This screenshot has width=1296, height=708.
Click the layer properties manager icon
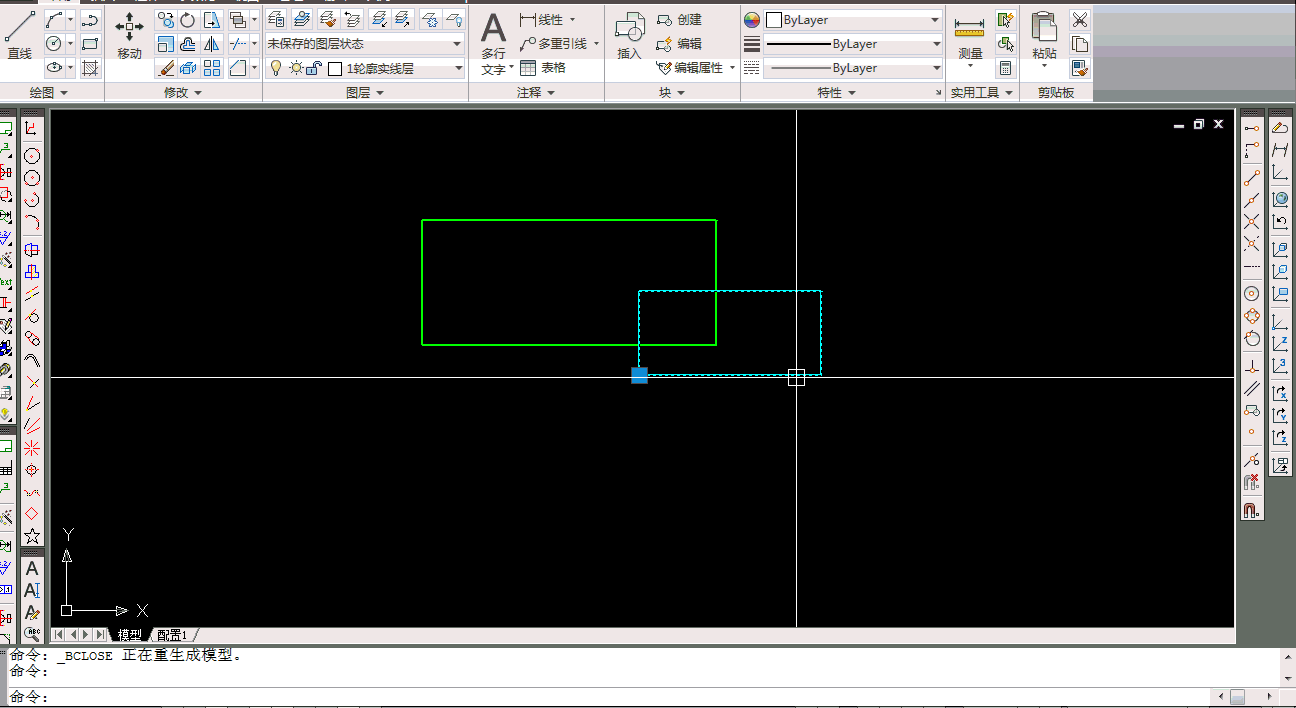pos(277,20)
